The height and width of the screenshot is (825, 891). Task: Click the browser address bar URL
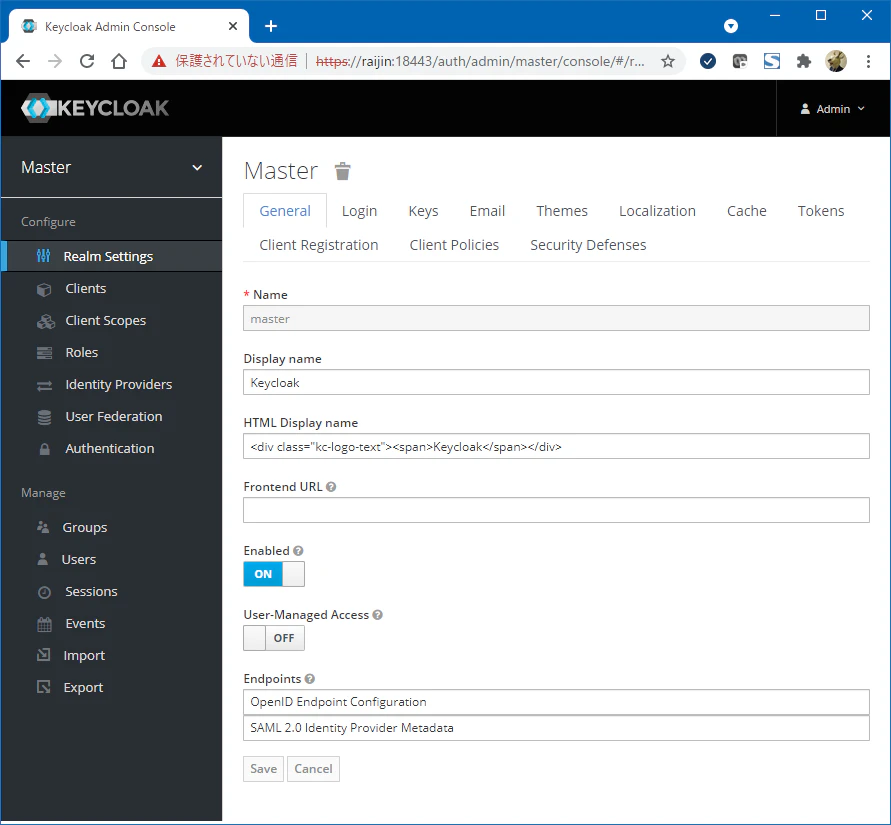click(480, 61)
